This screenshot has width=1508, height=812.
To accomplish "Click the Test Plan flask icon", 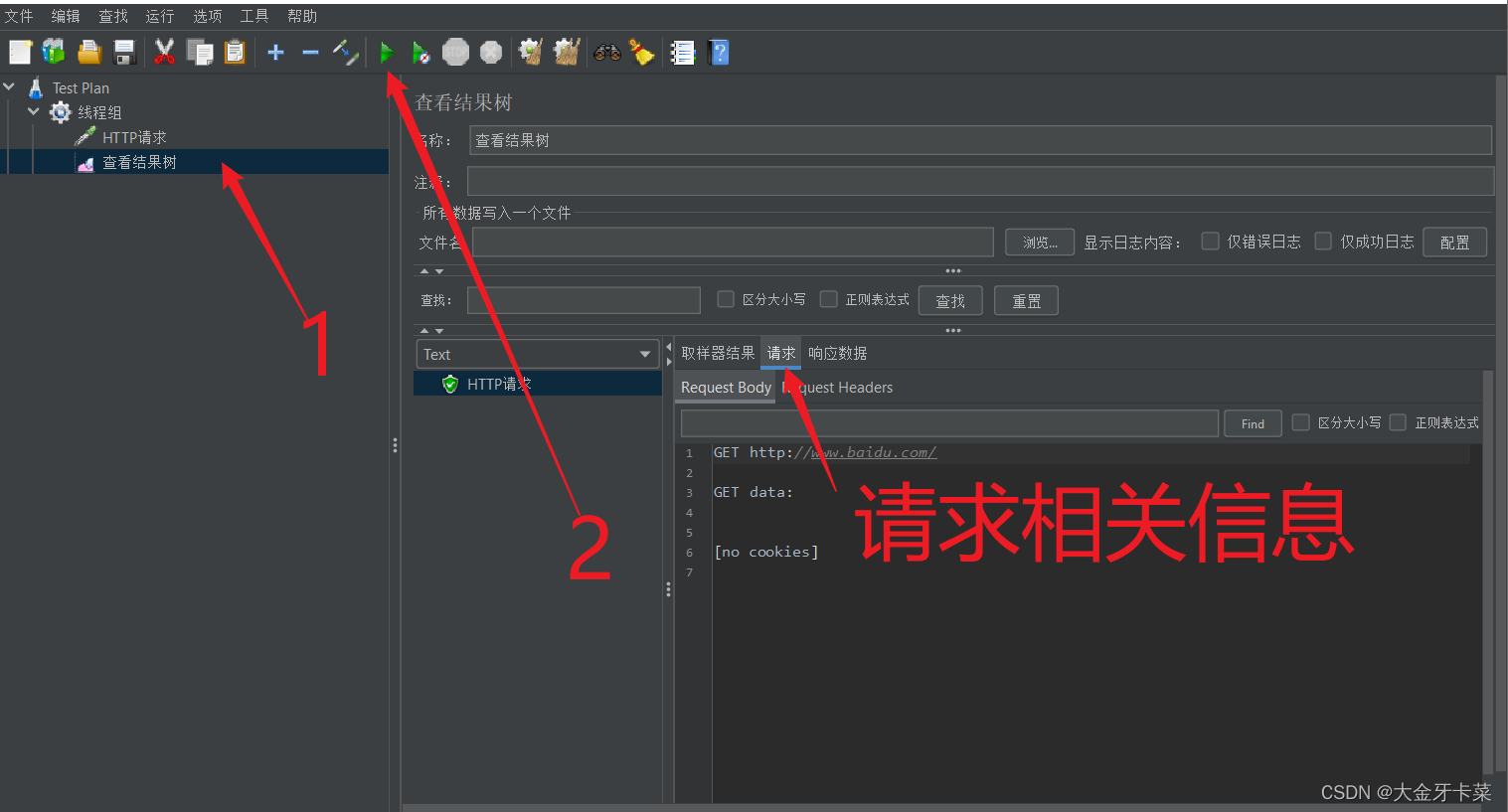I will point(36,87).
